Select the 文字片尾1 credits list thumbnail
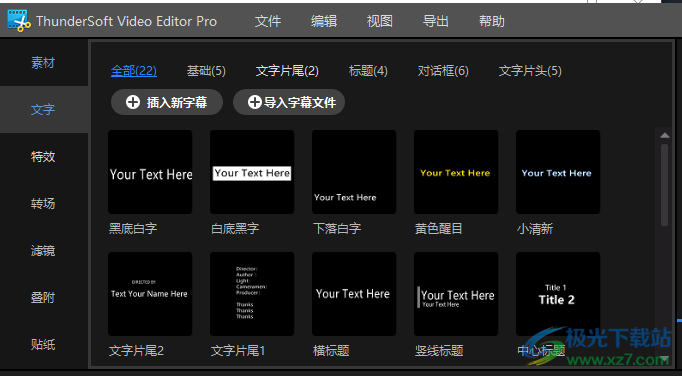The width and height of the screenshot is (682, 376). pyautogui.click(x=252, y=294)
